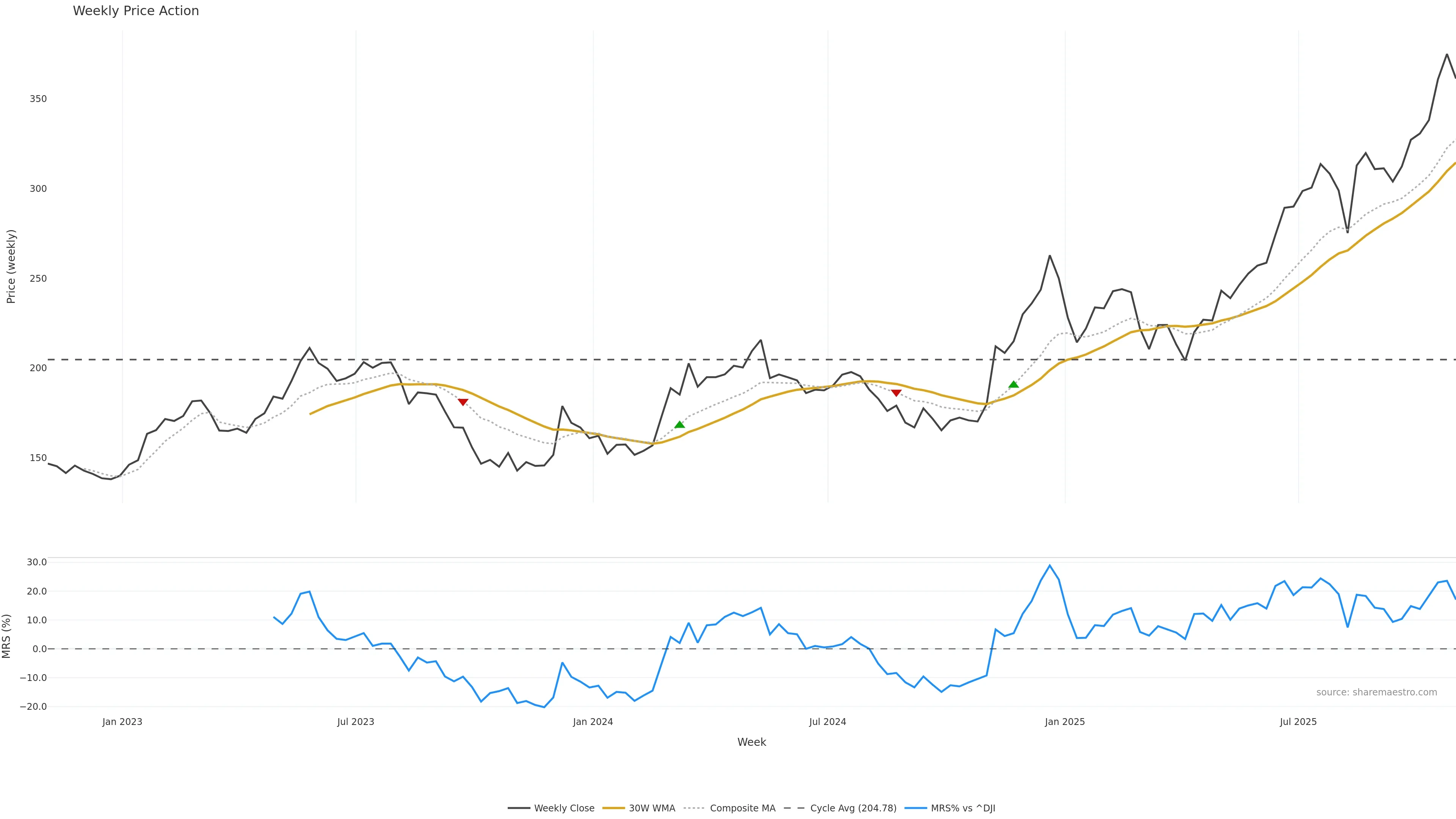Viewport: 1456px width, 819px height.
Task: Open the sharemaestro.com source text
Action: (x=1376, y=692)
